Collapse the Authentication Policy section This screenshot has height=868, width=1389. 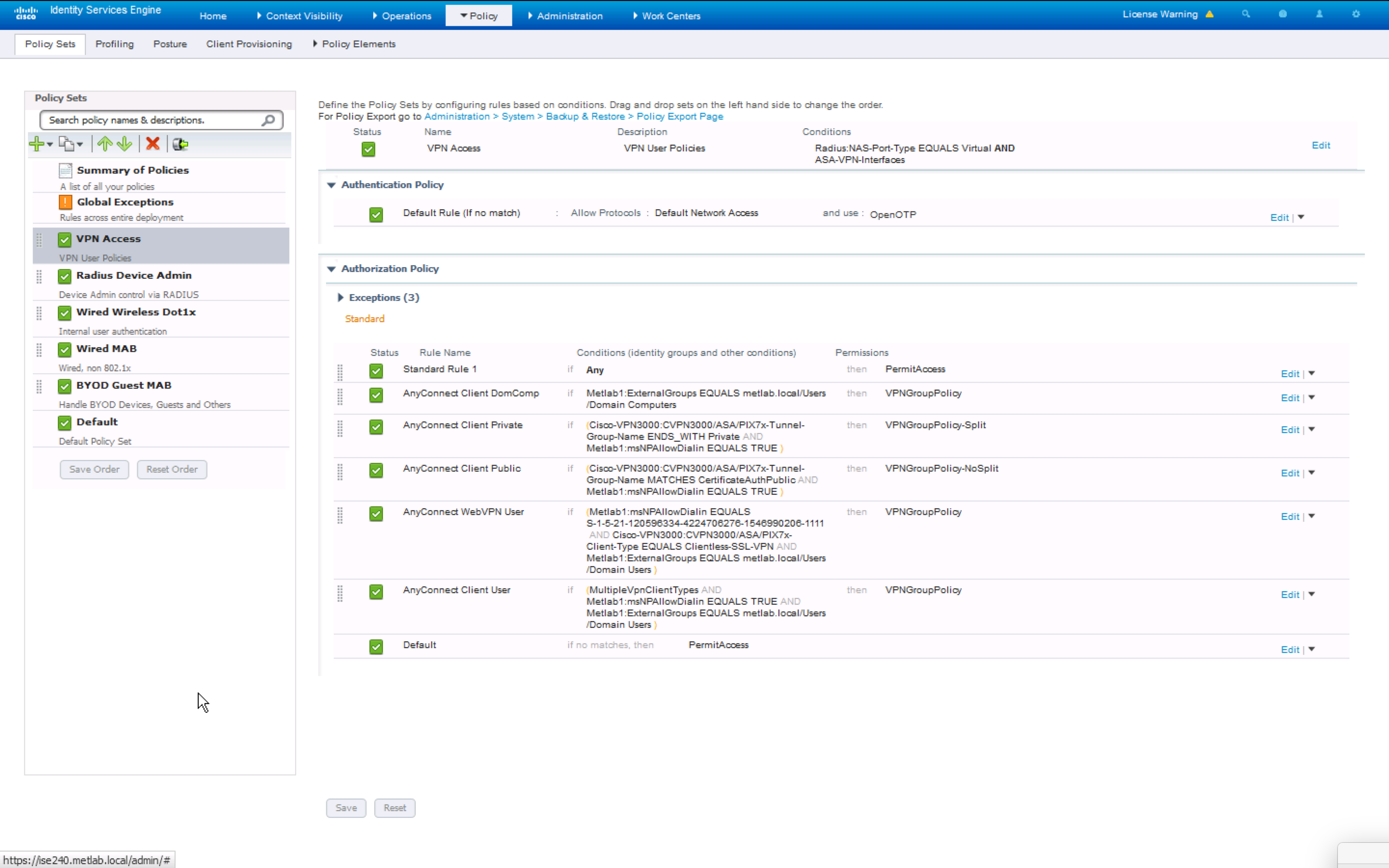click(331, 185)
